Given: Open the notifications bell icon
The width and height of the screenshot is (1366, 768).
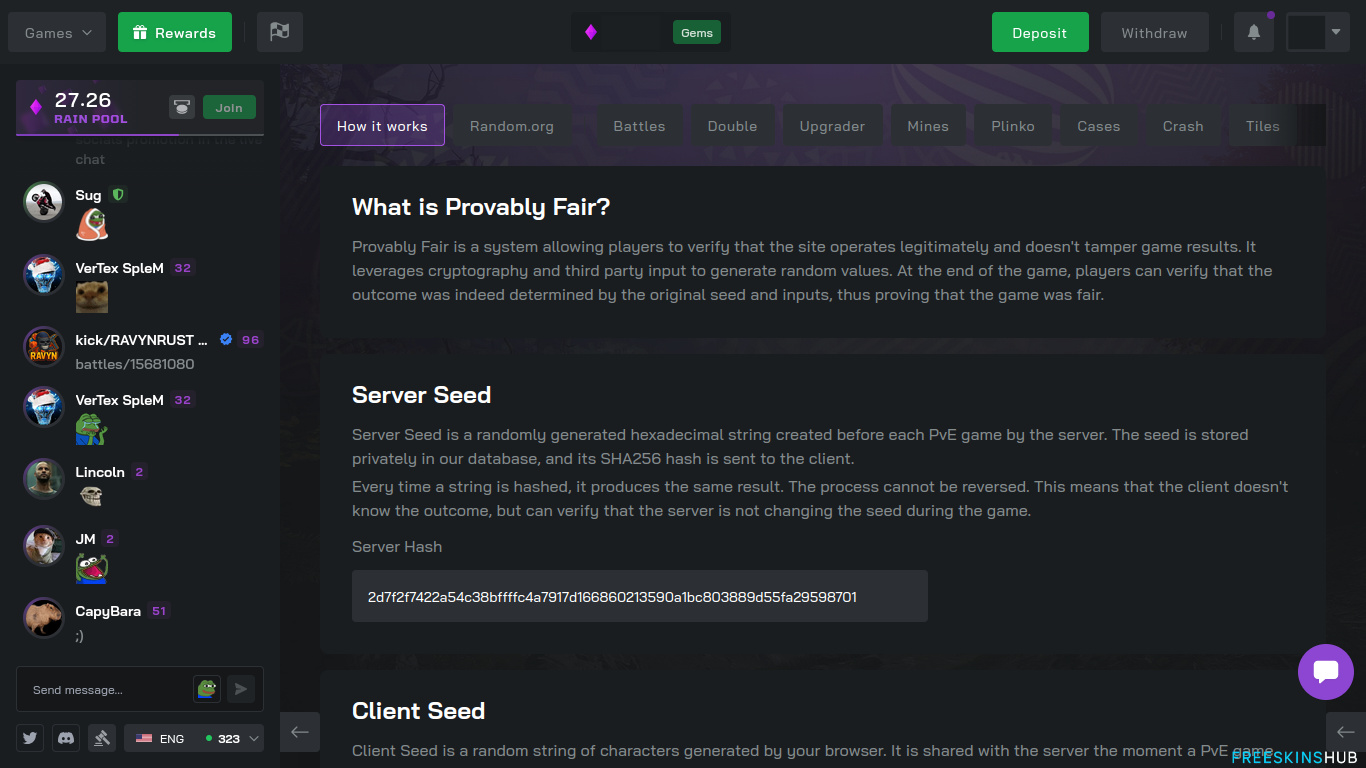Looking at the screenshot, I should coord(1253,31).
